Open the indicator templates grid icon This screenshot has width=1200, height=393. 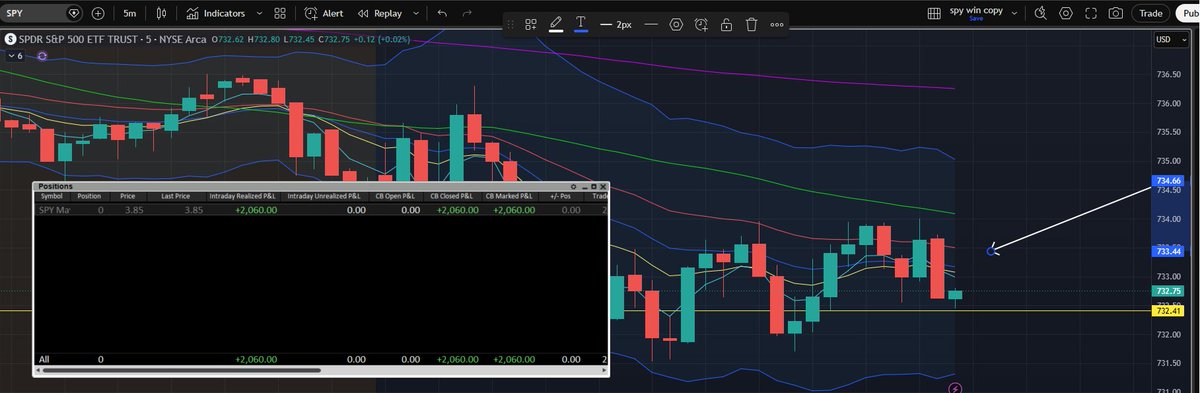click(281, 14)
